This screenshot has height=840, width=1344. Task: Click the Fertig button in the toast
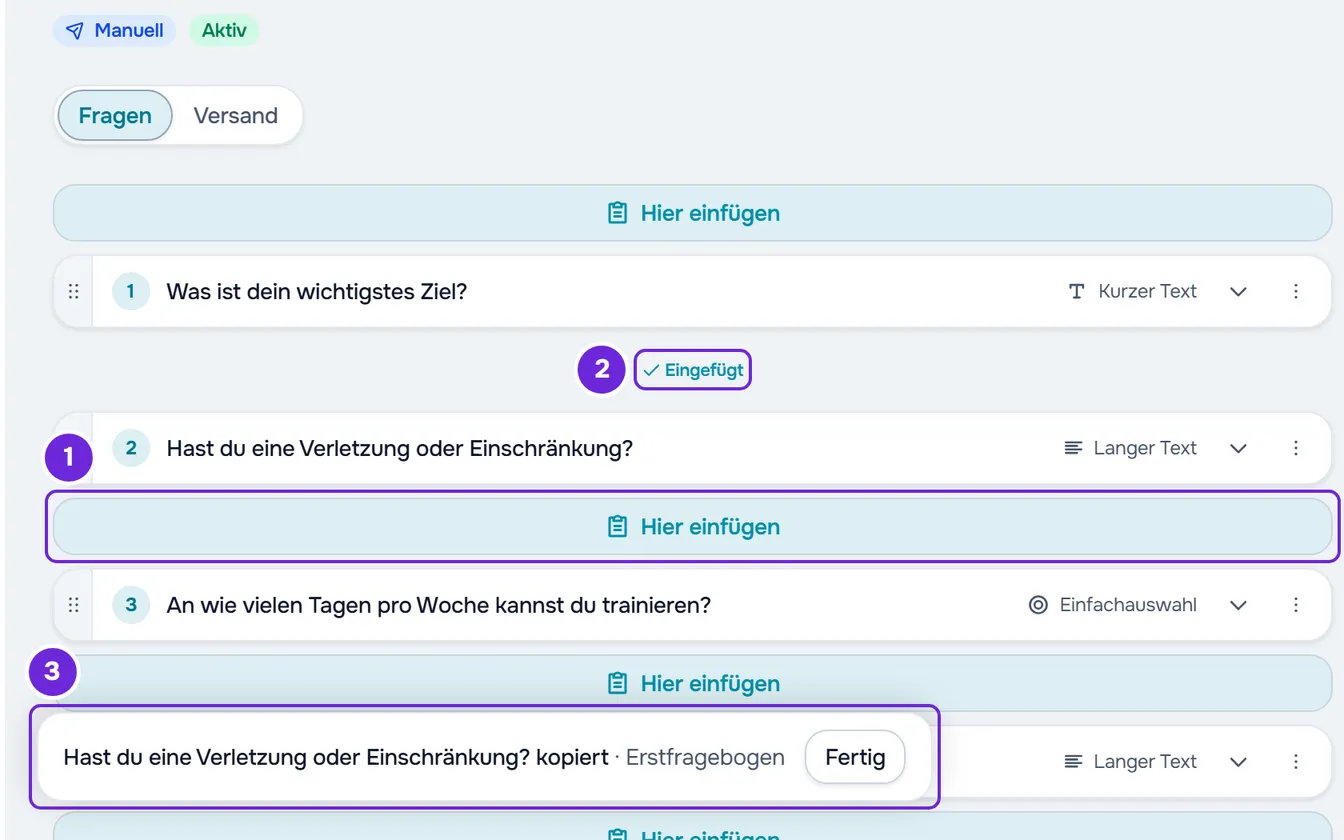855,757
